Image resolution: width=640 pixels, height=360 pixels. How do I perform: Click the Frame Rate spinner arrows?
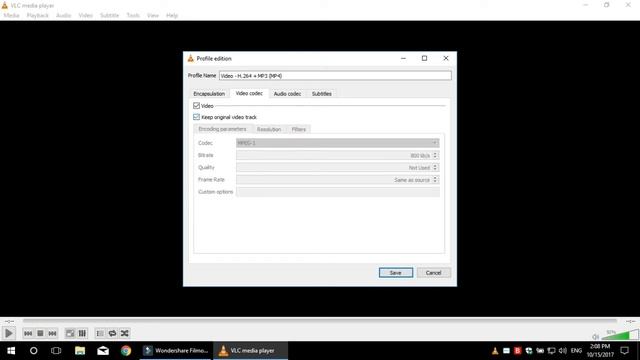435,180
